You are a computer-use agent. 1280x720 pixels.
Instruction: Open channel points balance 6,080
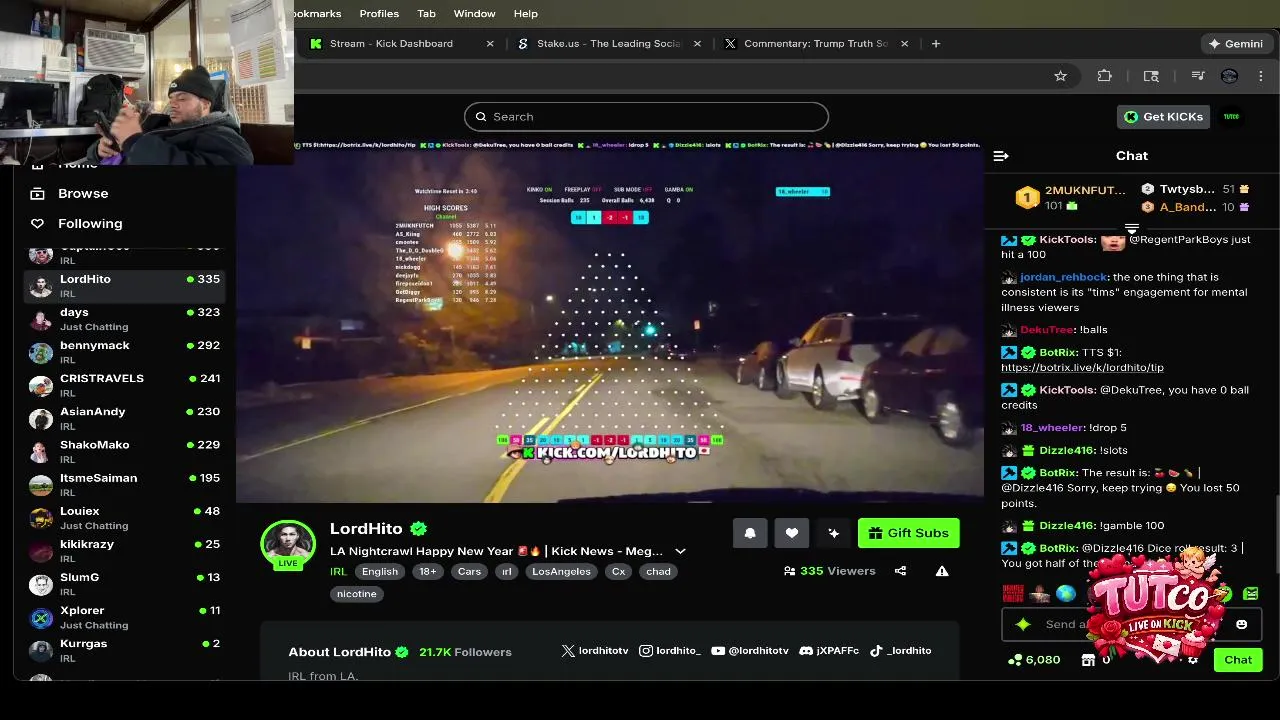[1035, 660]
